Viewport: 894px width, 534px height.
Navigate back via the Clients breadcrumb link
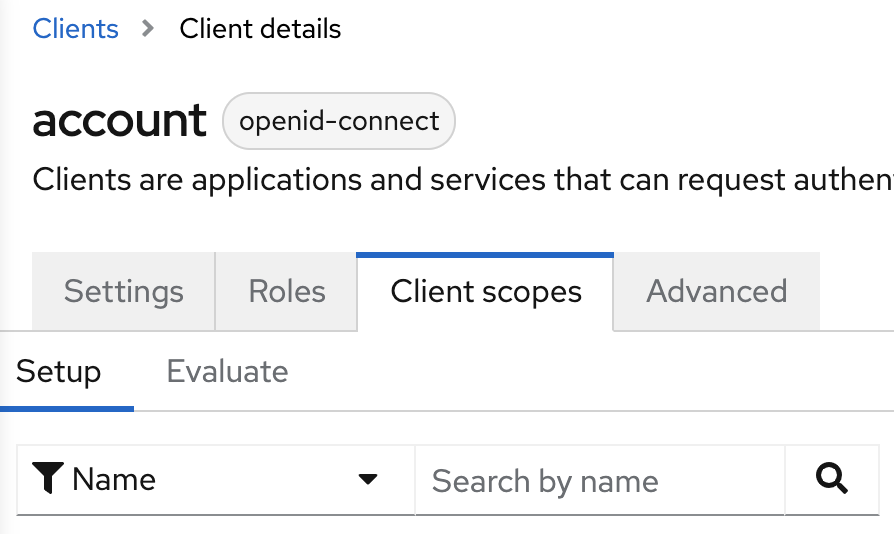click(75, 28)
